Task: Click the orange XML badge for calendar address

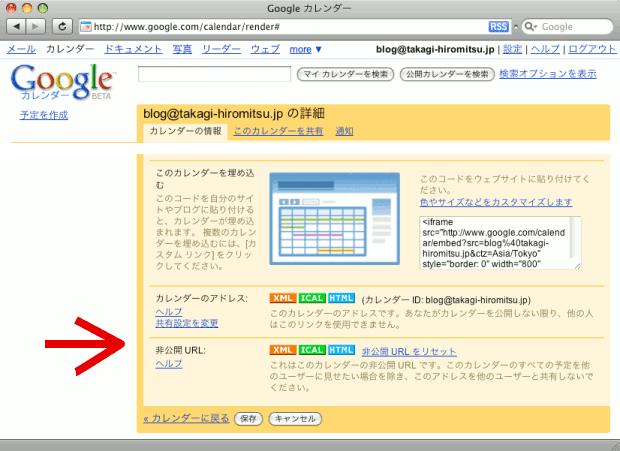Action: coord(283,298)
